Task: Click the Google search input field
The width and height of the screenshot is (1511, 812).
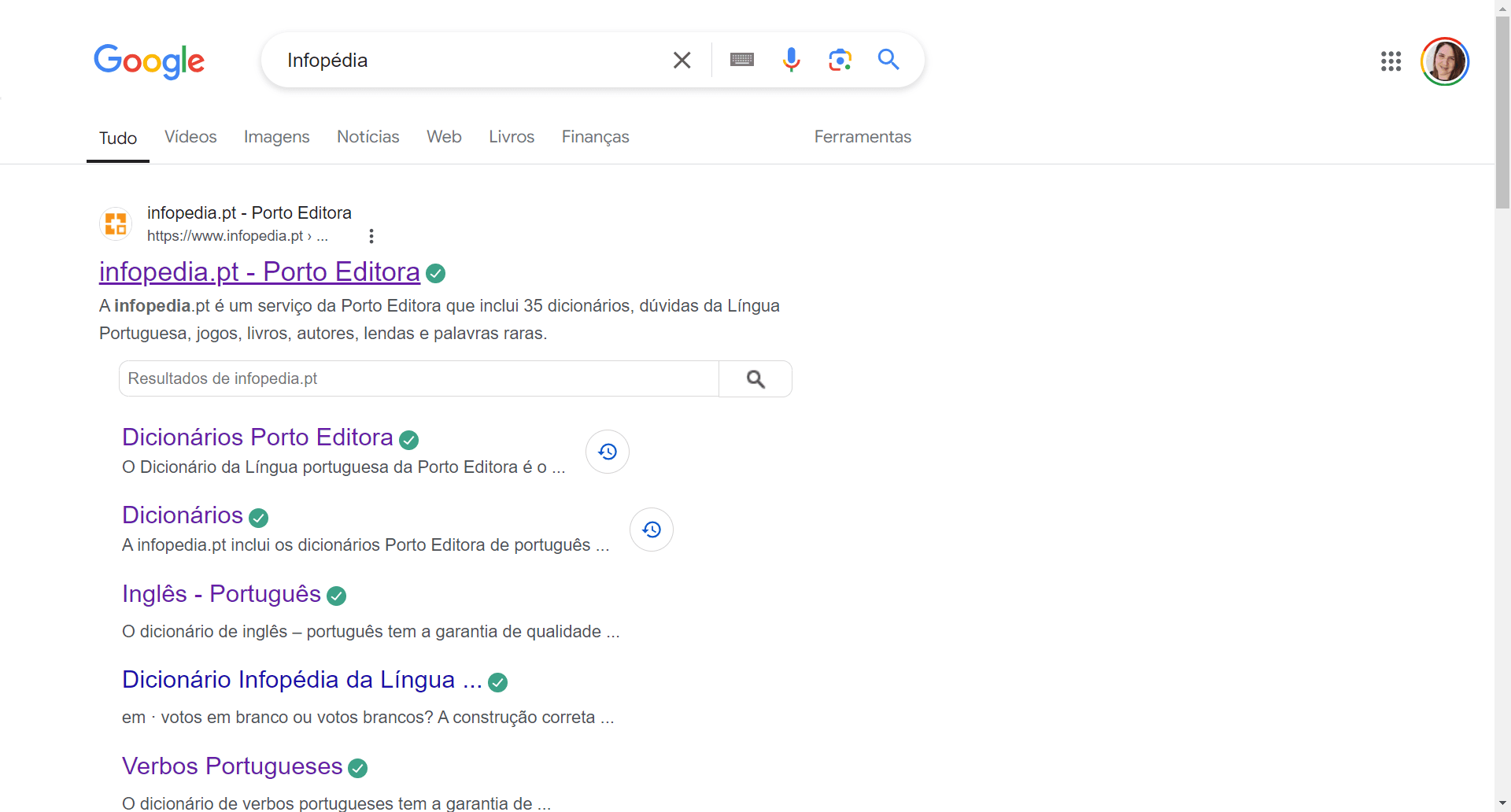Action: pyautogui.click(x=472, y=61)
